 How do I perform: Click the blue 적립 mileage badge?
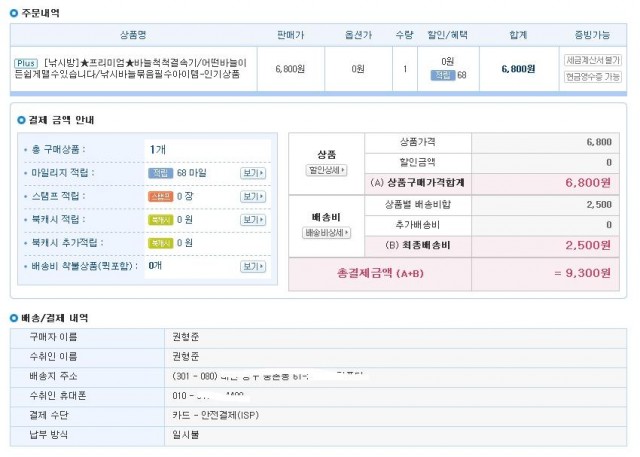160,173
